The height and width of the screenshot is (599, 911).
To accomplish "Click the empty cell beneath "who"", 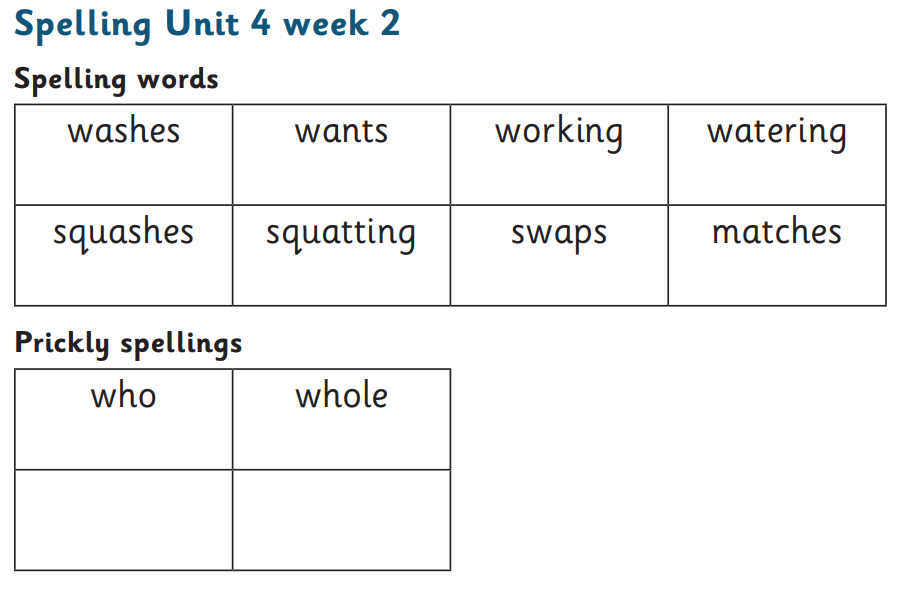I will click(x=124, y=519).
